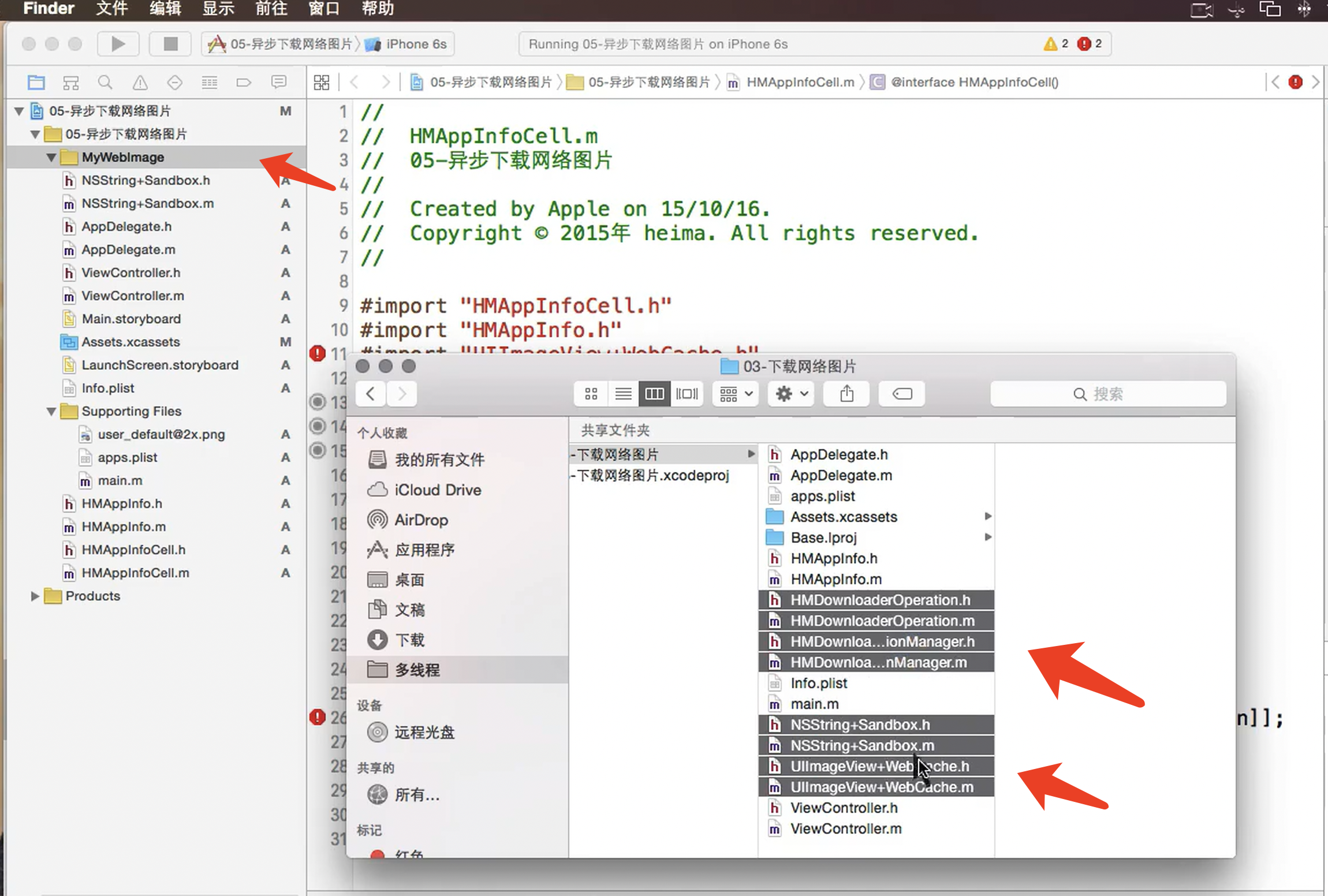Expand the Products folder
This screenshot has height=896, width=1328.
(35, 596)
